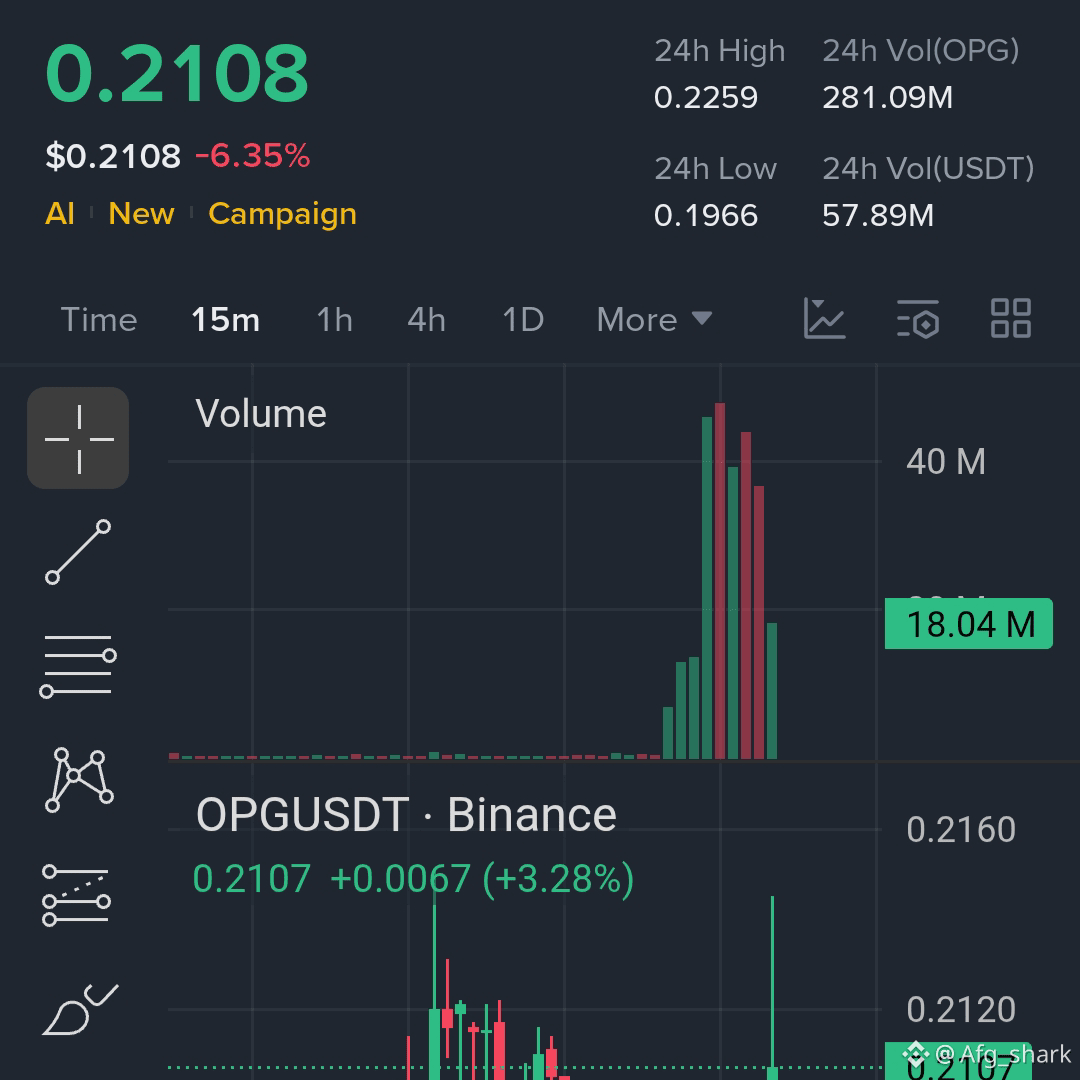Image resolution: width=1080 pixels, height=1080 pixels.
Task: Click the tallest red volume bar
Action: [x=720, y=581]
